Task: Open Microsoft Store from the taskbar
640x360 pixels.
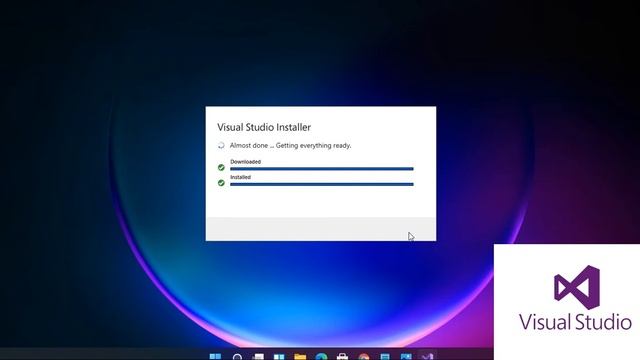Action: tap(342, 357)
